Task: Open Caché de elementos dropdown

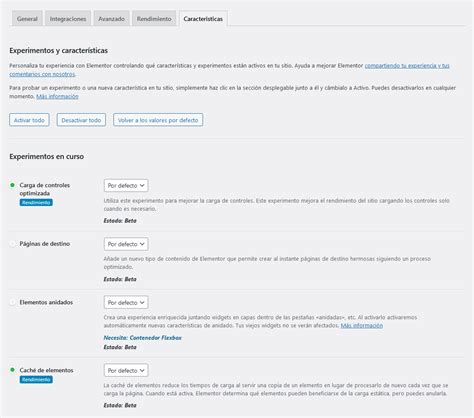Action: 126,370
